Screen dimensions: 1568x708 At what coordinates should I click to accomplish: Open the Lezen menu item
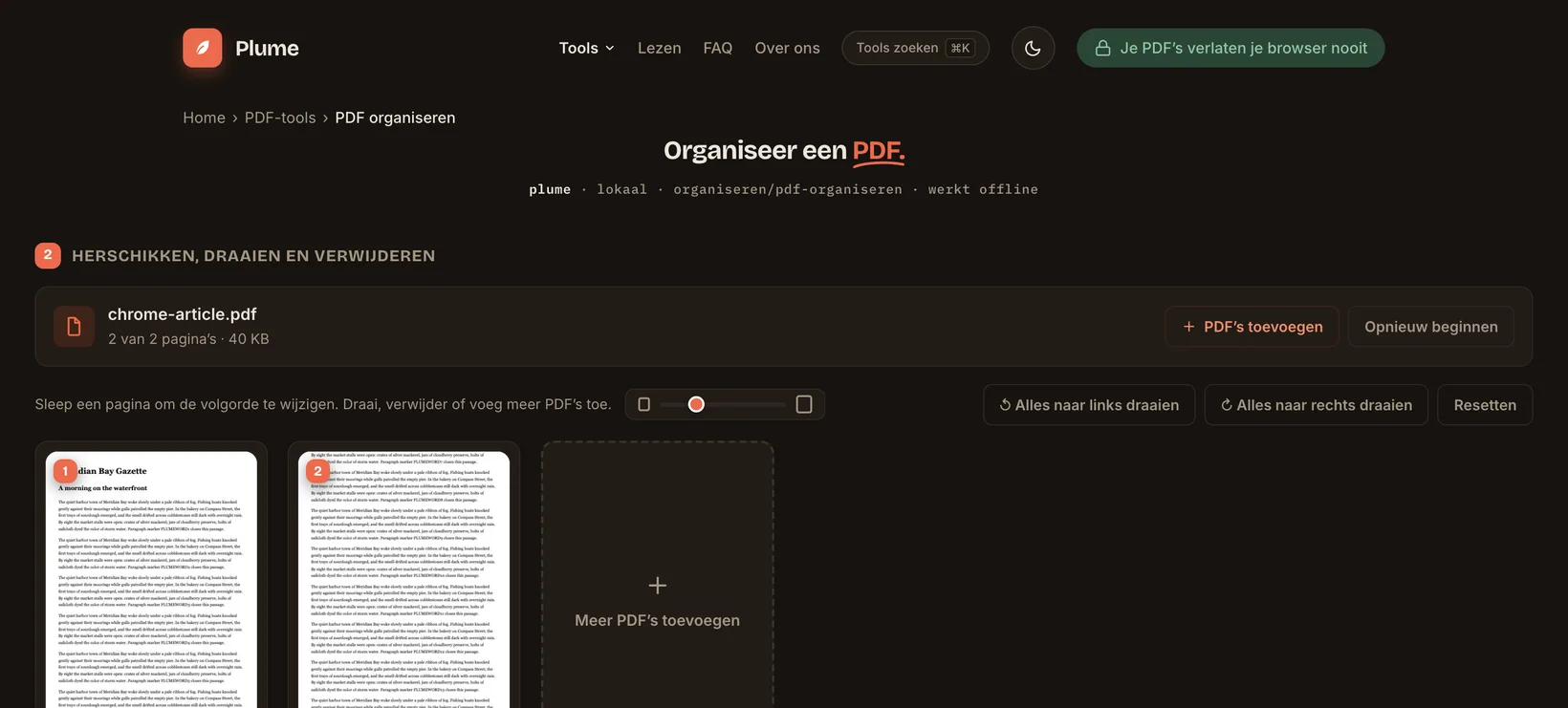pos(660,48)
